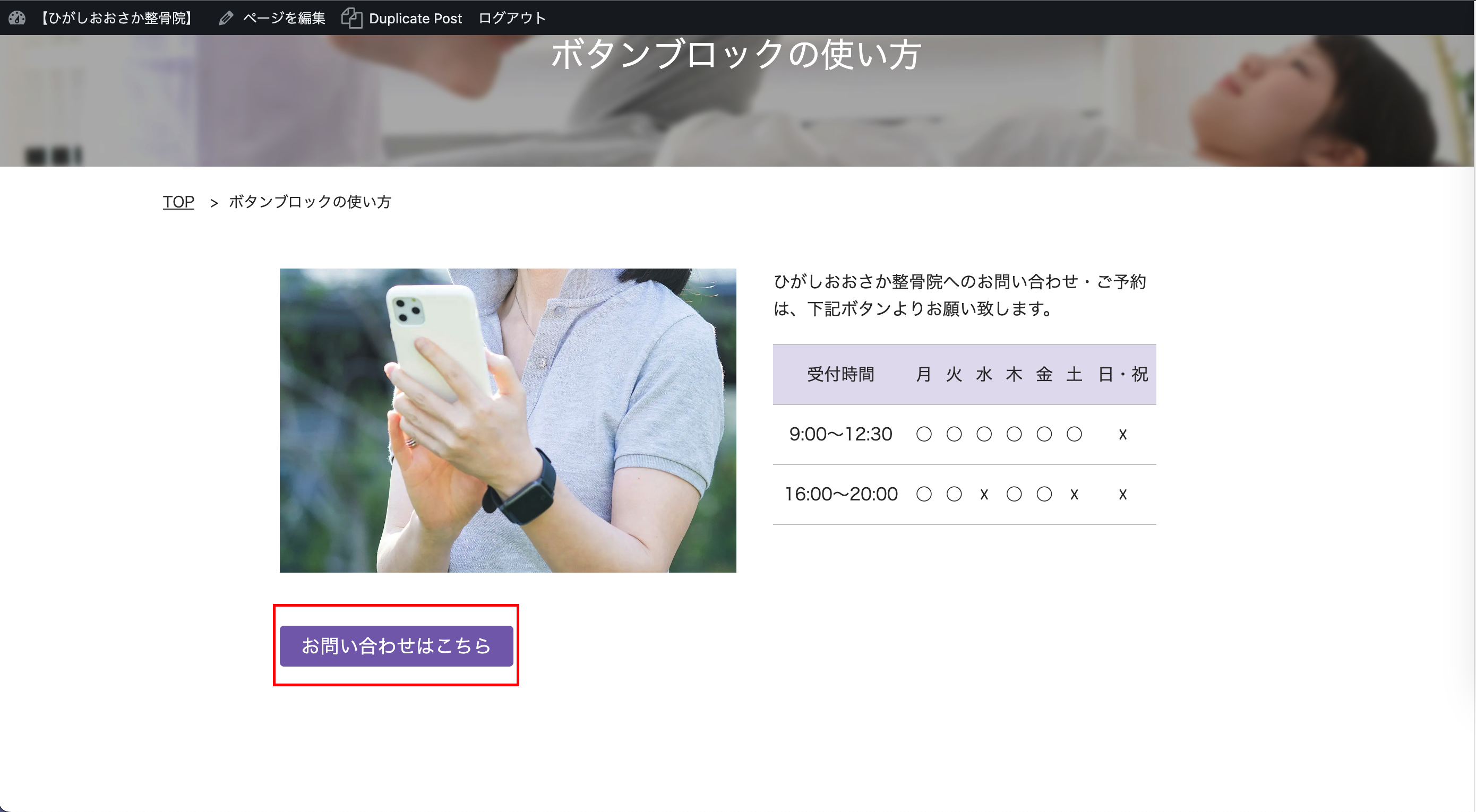
Task: Click the Saturday circle in the 9:00〜12:30 row
Action: (x=1074, y=434)
